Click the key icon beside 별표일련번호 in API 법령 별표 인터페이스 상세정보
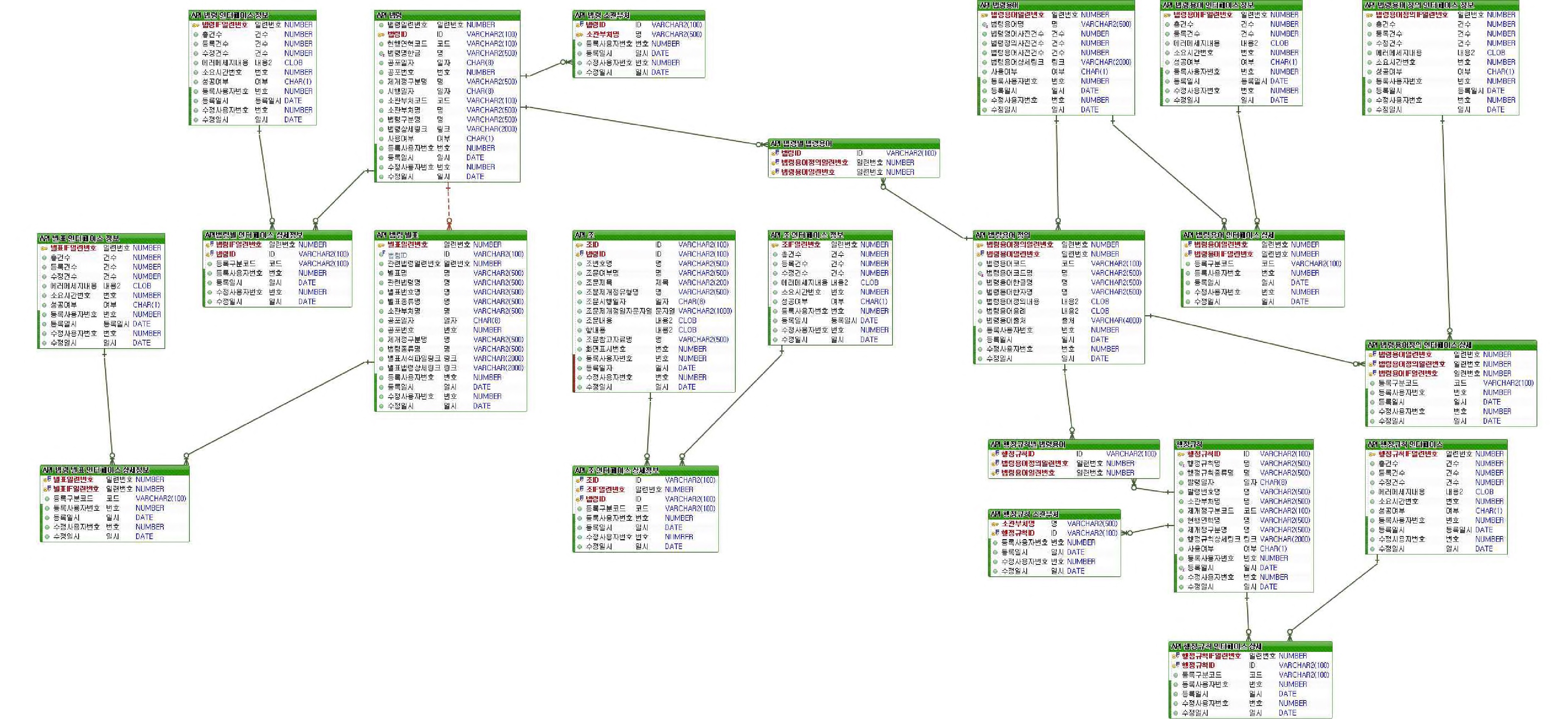The image size is (1568, 719). tap(47, 480)
